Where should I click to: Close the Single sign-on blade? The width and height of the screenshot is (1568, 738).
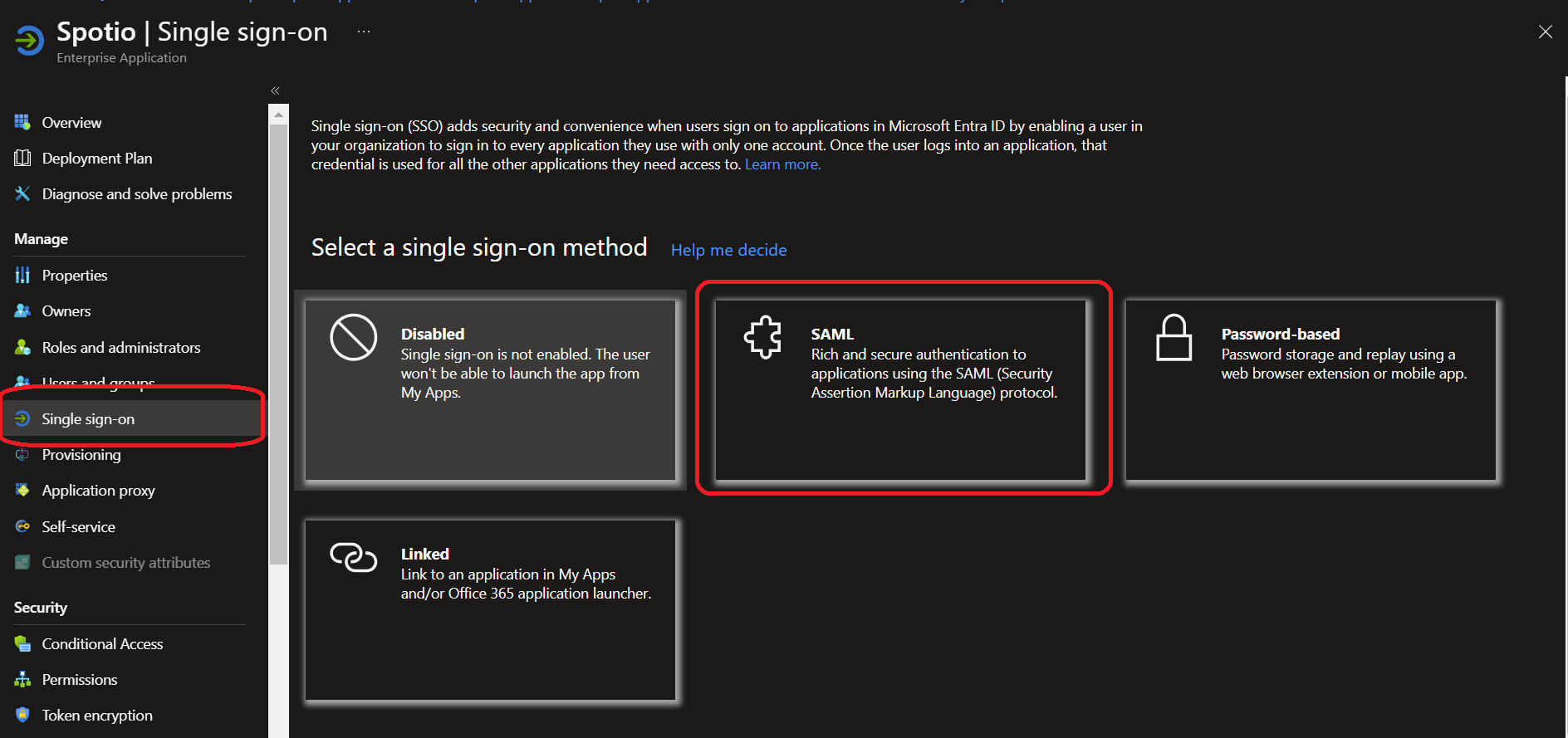[1545, 32]
